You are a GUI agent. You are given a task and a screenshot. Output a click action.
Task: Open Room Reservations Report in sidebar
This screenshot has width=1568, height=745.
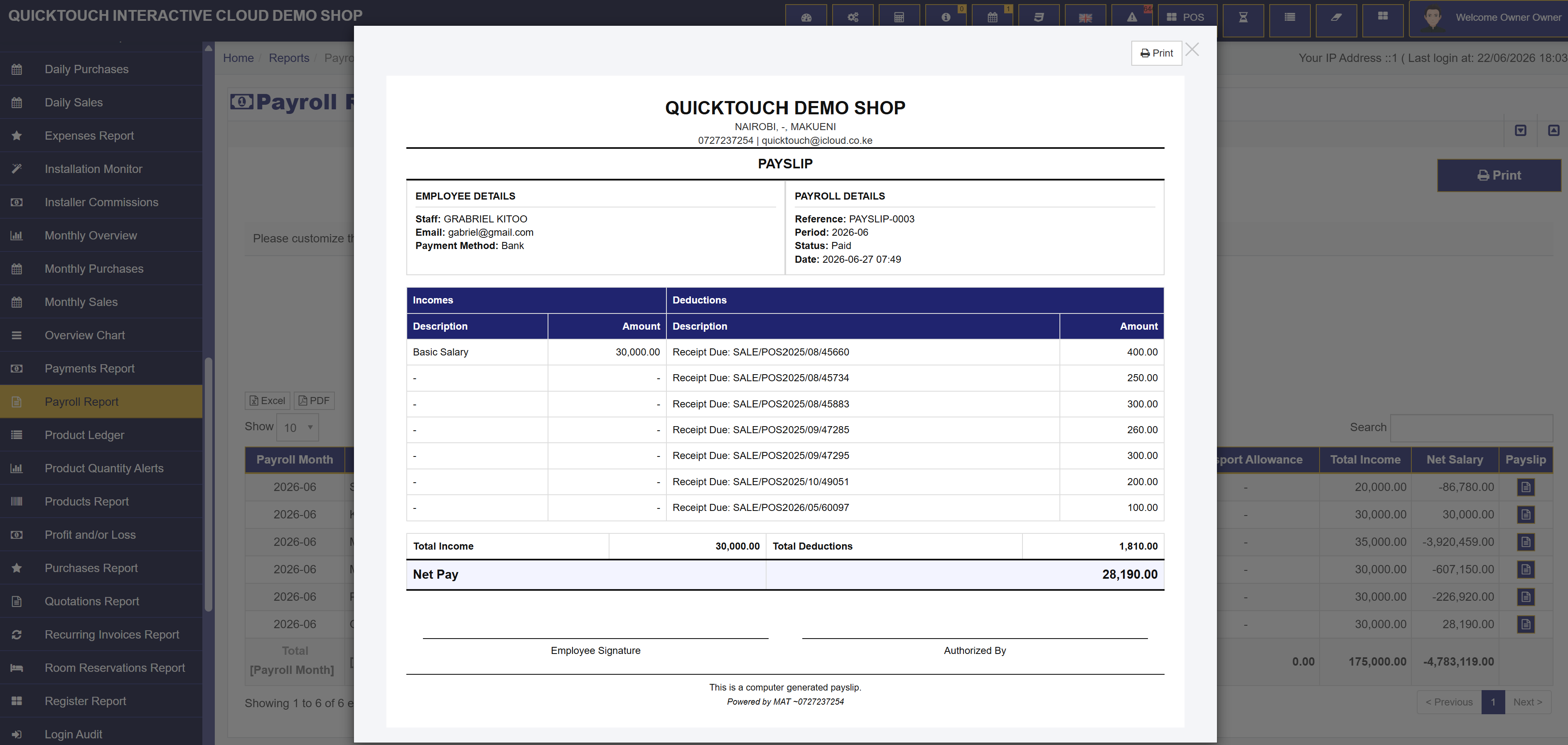click(x=101, y=668)
